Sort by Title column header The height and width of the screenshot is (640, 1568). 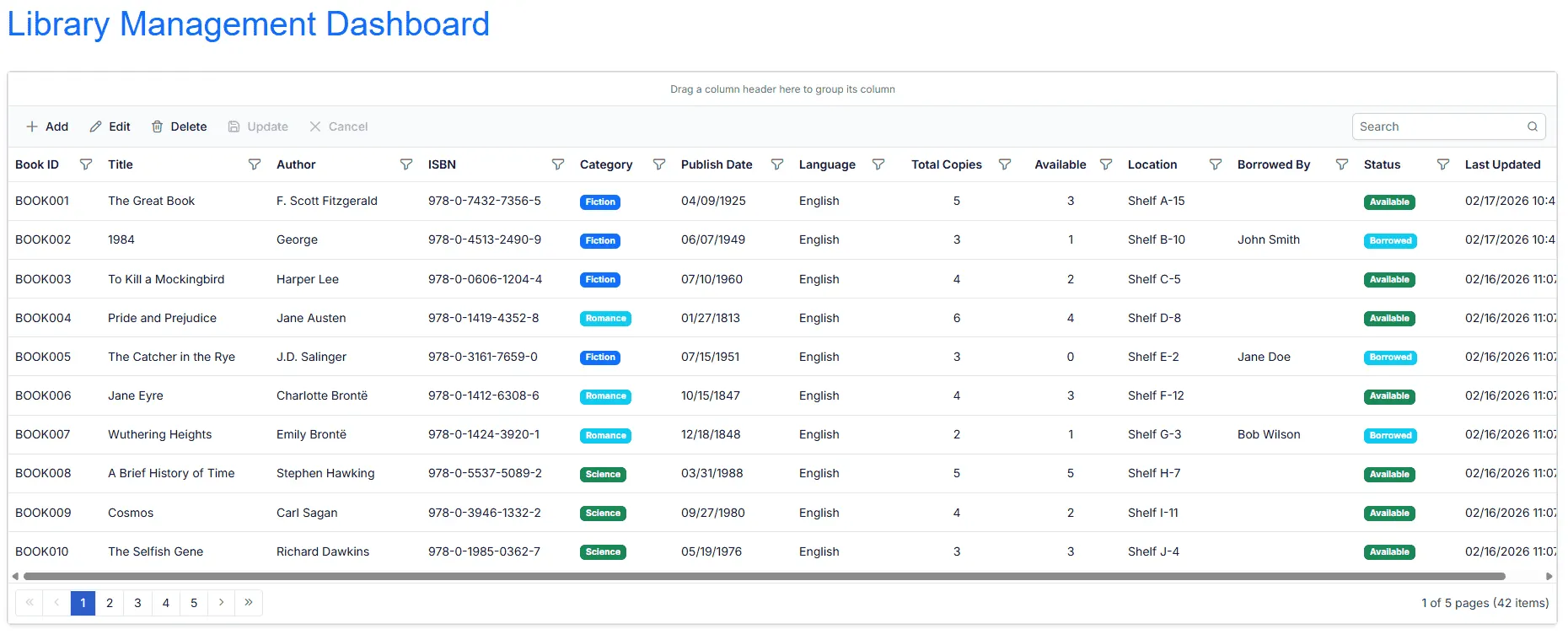click(x=121, y=164)
